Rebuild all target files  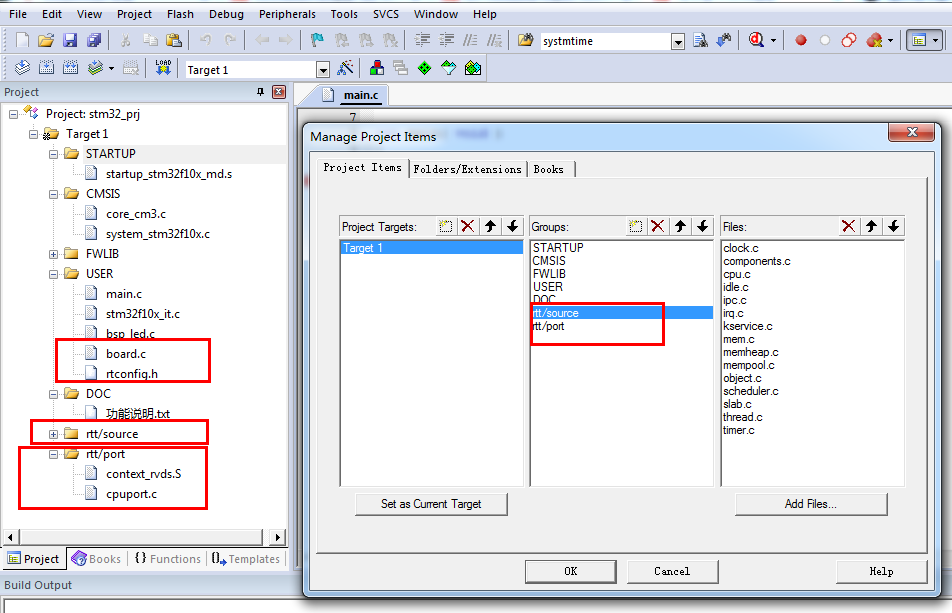coord(71,68)
